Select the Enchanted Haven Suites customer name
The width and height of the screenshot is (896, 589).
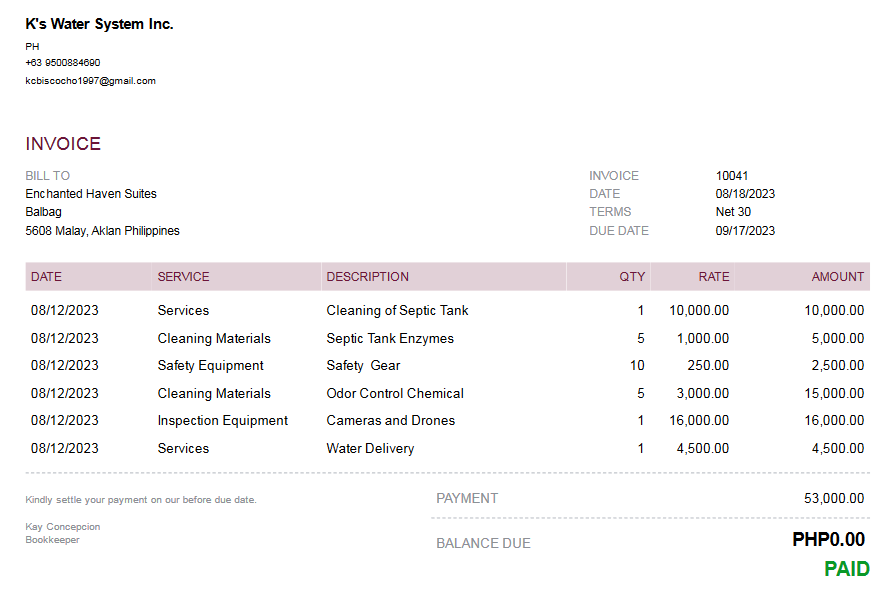(x=91, y=194)
